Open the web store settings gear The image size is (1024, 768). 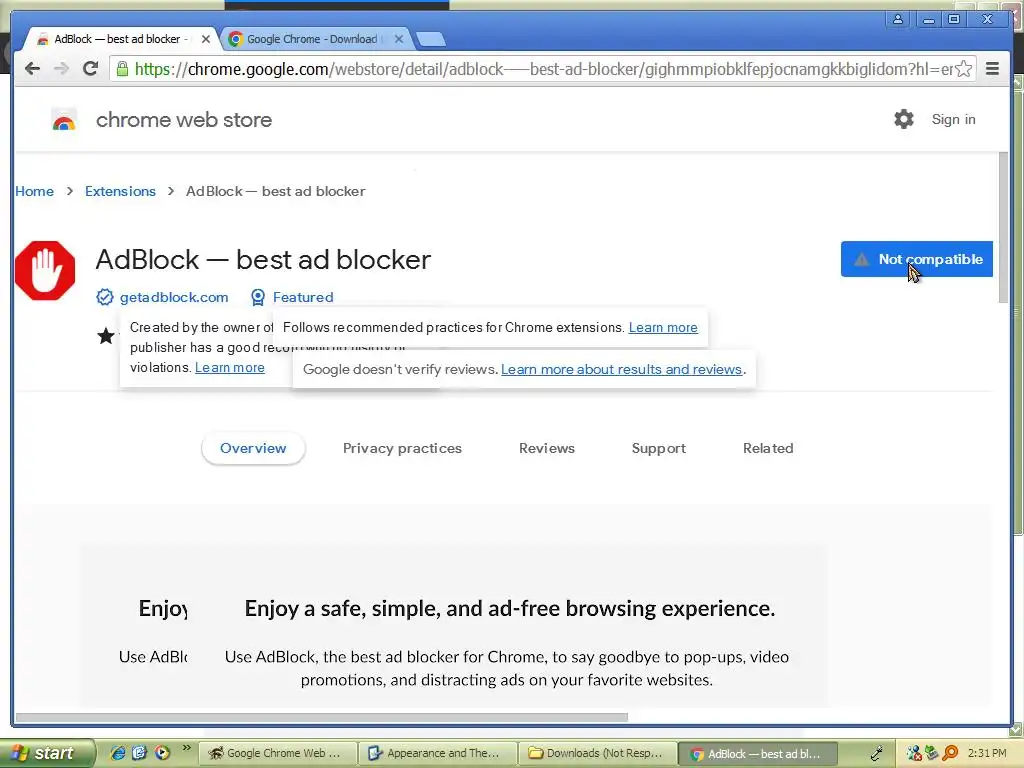click(904, 119)
